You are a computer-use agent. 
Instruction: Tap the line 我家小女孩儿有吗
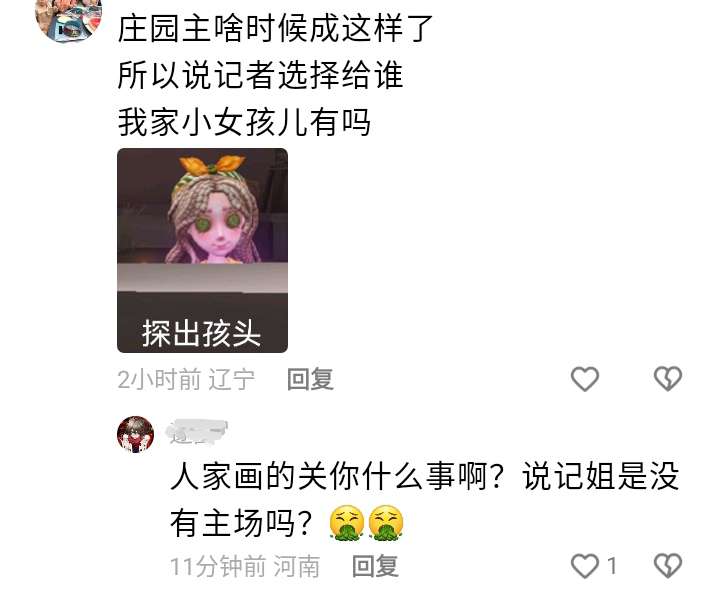click(244, 122)
